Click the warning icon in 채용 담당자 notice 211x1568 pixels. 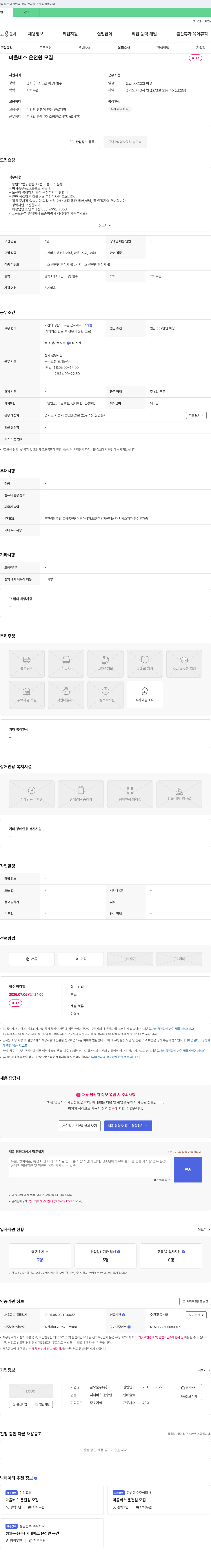click(78, 1095)
